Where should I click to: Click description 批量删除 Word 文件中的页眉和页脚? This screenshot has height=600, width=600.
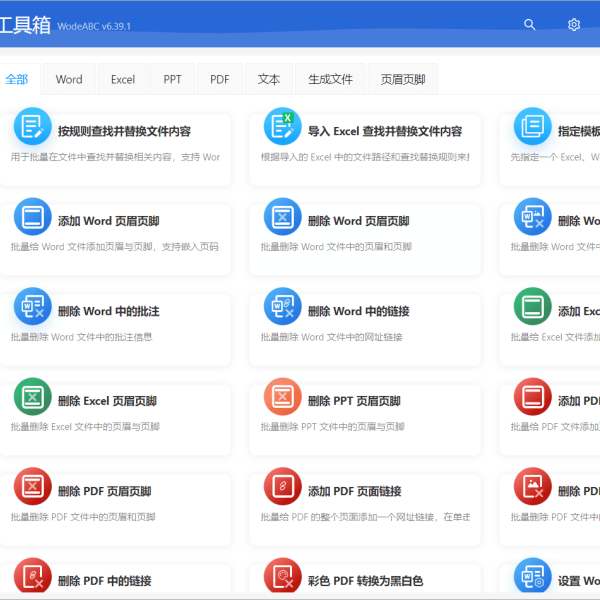pyautogui.click(x=336, y=247)
